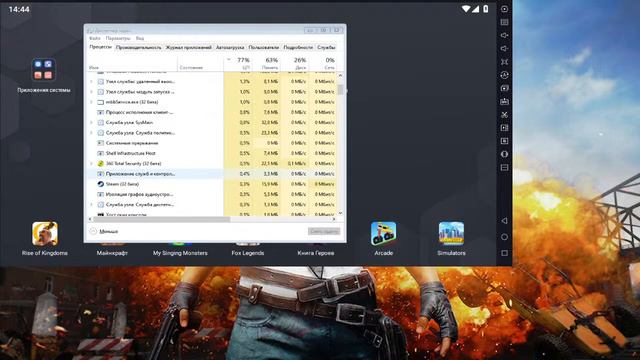Open the Fox Legends app label

click(248, 253)
